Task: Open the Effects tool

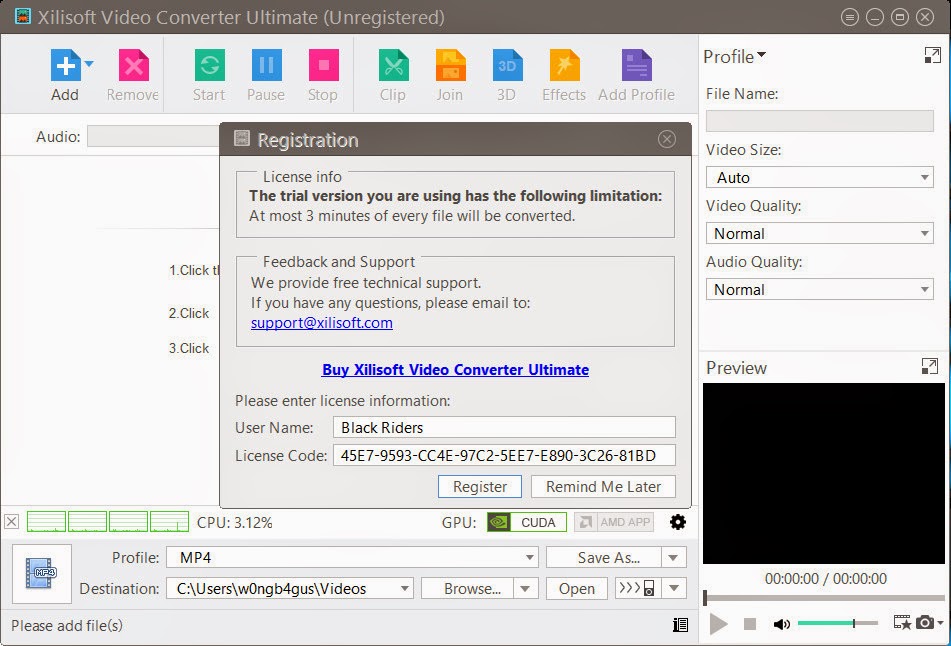Action: click(563, 66)
